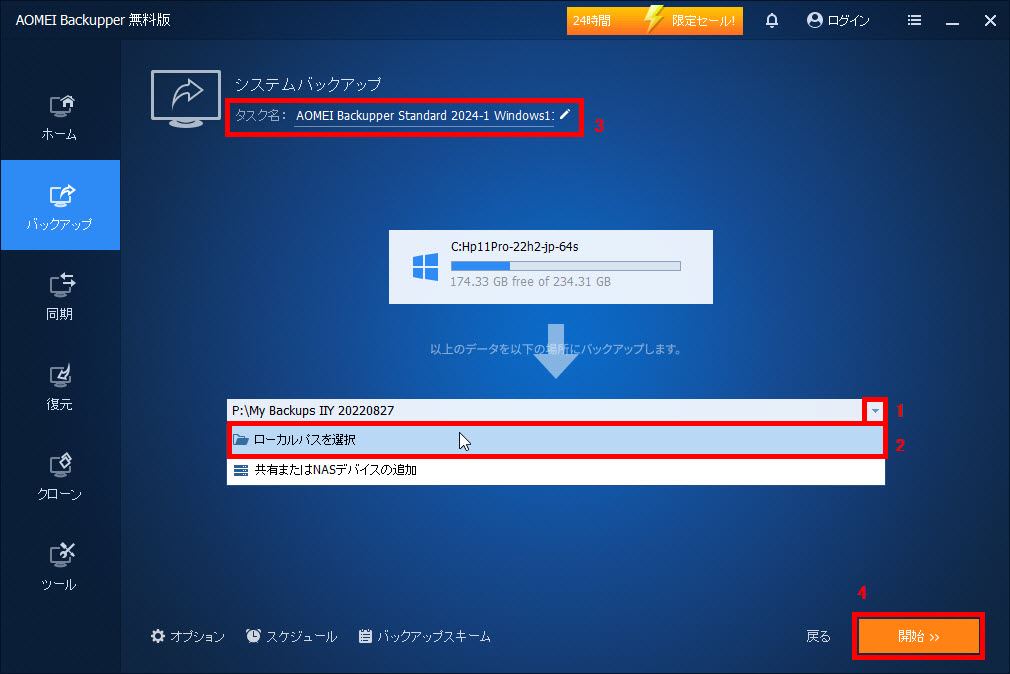This screenshot has height=674, width=1010.
Task: Select 共有またはNASデバイスの追加 option
Action: (x=555, y=470)
